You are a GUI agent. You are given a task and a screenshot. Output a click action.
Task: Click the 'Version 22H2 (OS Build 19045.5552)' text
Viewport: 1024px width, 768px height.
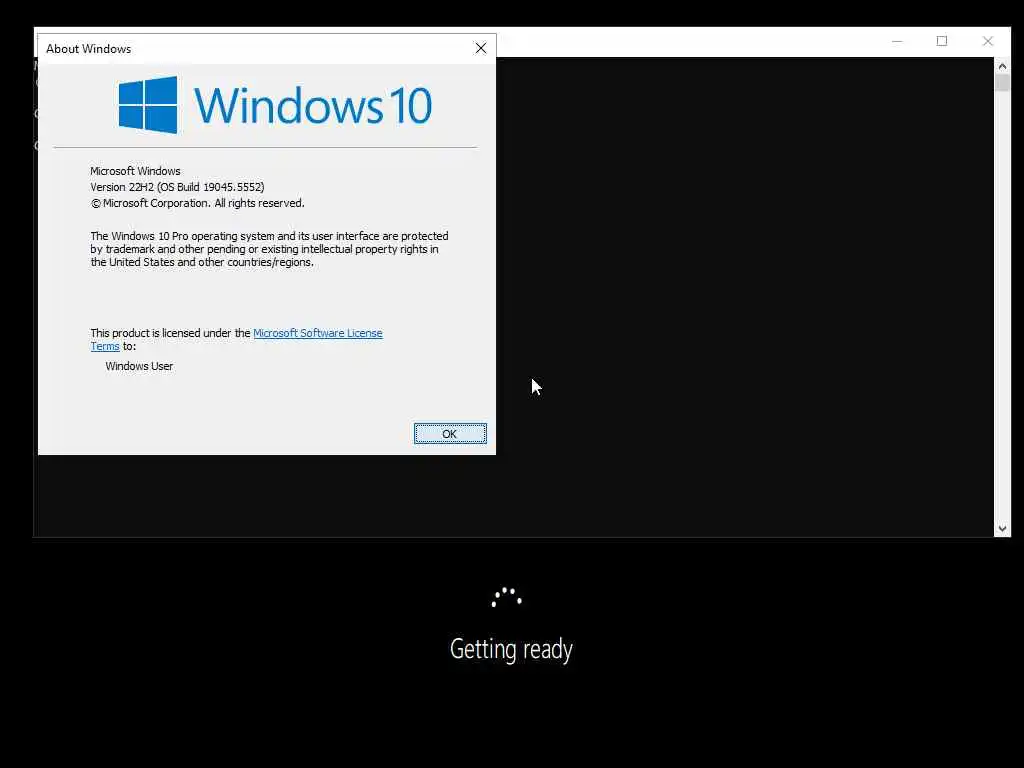point(177,187)
